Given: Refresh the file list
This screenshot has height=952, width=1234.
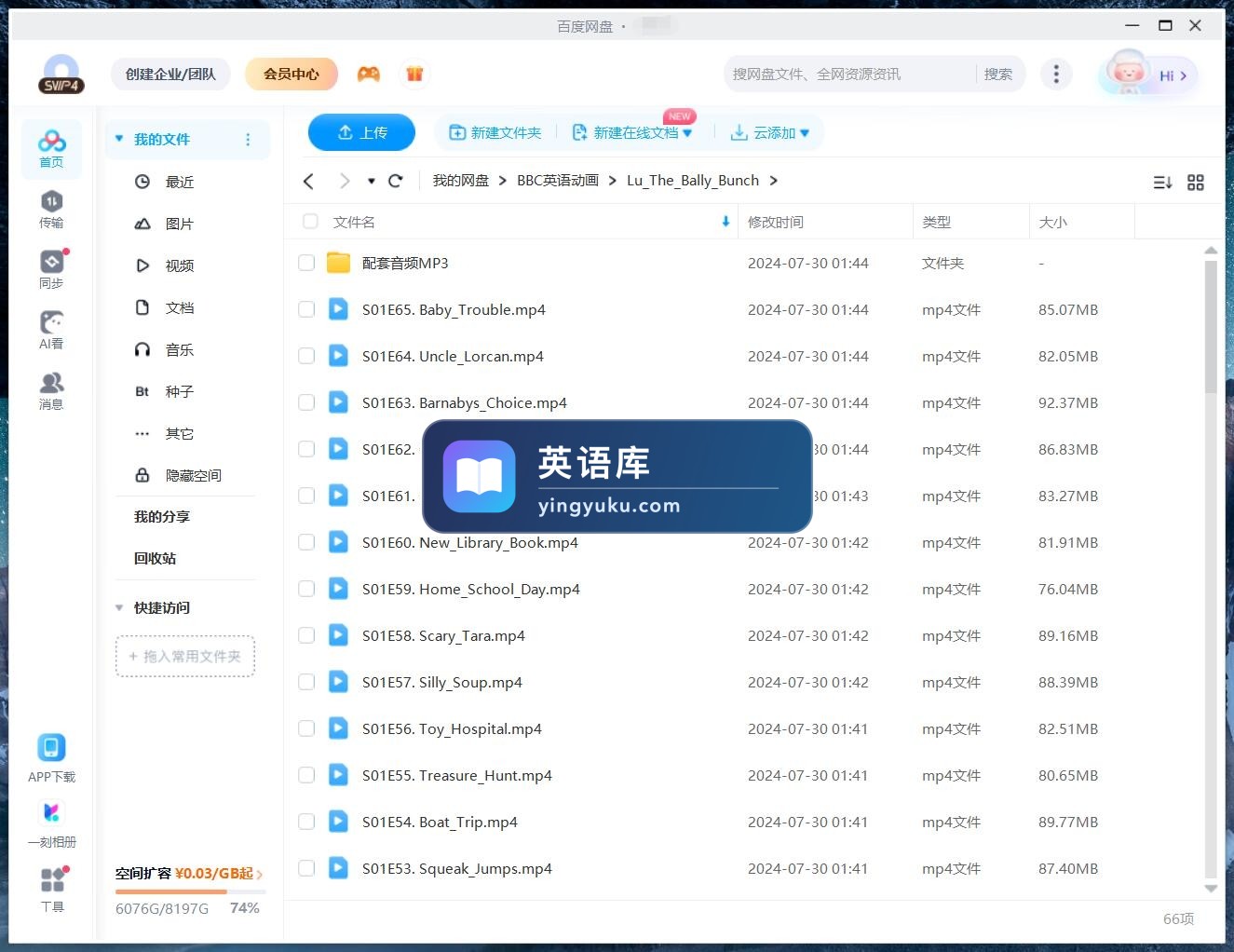Looking at the screenshot, I should point(395,181).
